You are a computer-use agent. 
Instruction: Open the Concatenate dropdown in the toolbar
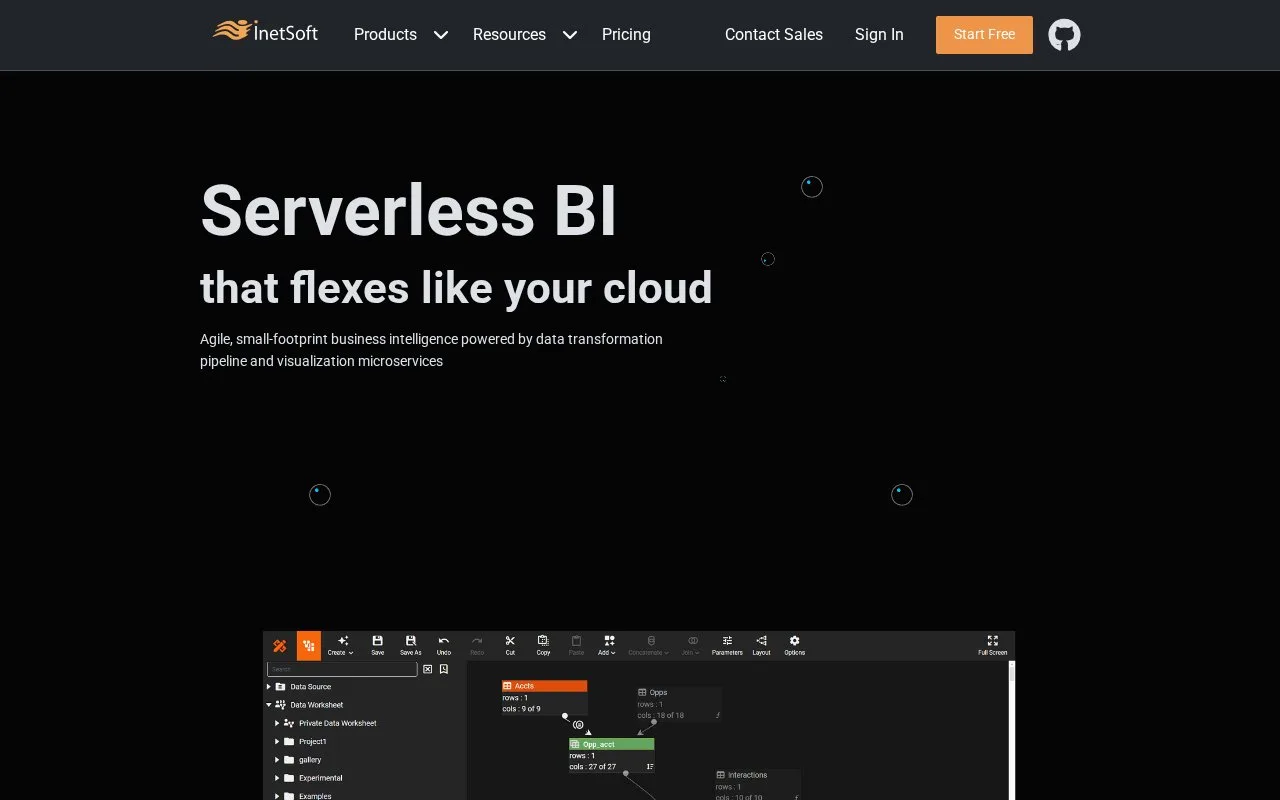coord(649,645)
